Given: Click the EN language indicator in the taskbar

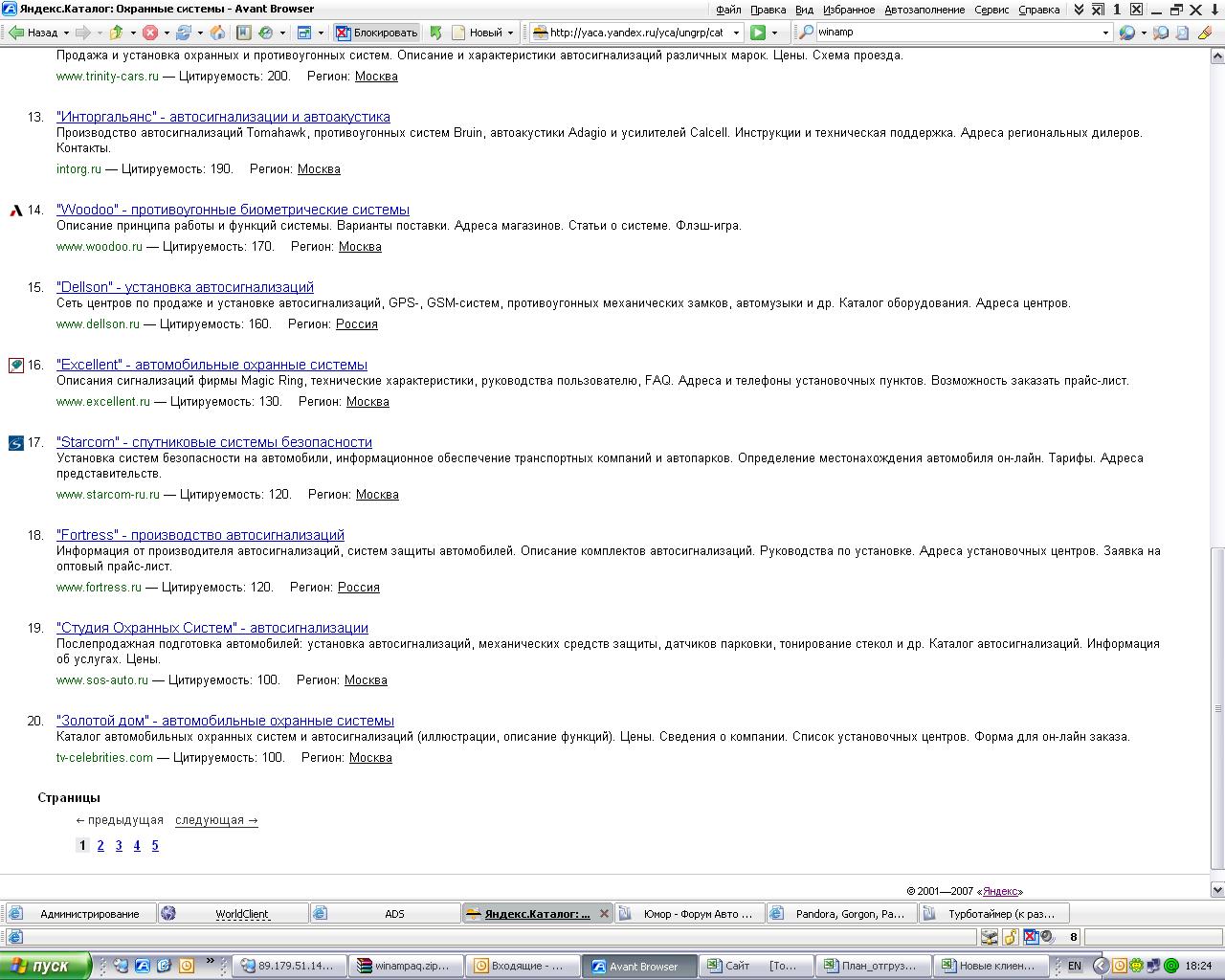Looking at the screenshot, I should click(x=1075, y=966).
